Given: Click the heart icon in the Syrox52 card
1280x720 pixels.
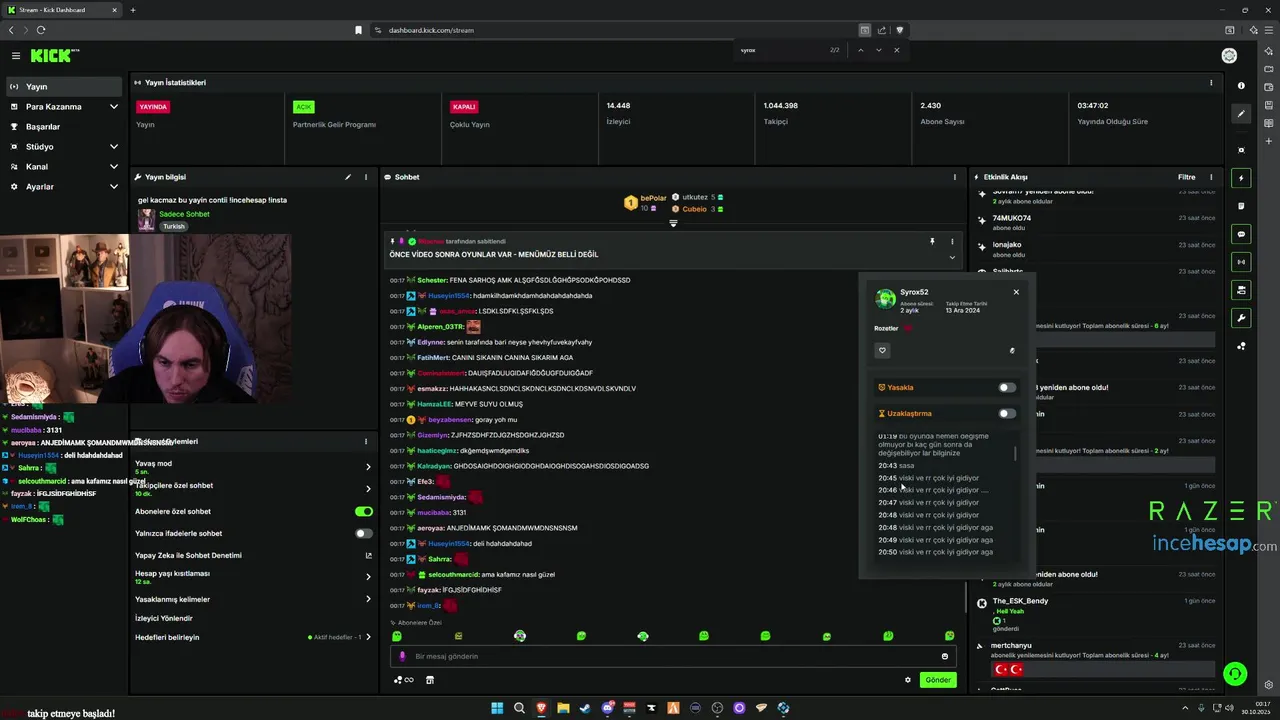Looking at the screenshot, I should click(882, 350).
